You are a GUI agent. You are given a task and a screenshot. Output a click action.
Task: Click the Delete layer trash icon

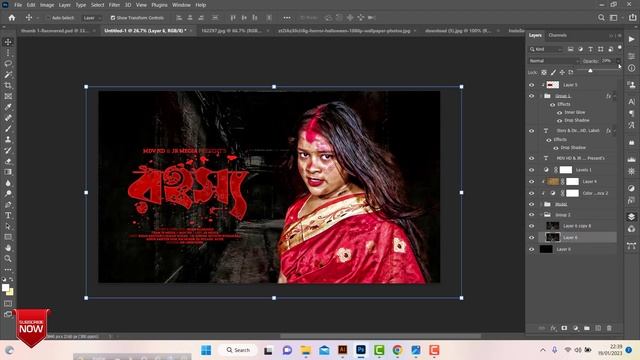tap(609, 328)
